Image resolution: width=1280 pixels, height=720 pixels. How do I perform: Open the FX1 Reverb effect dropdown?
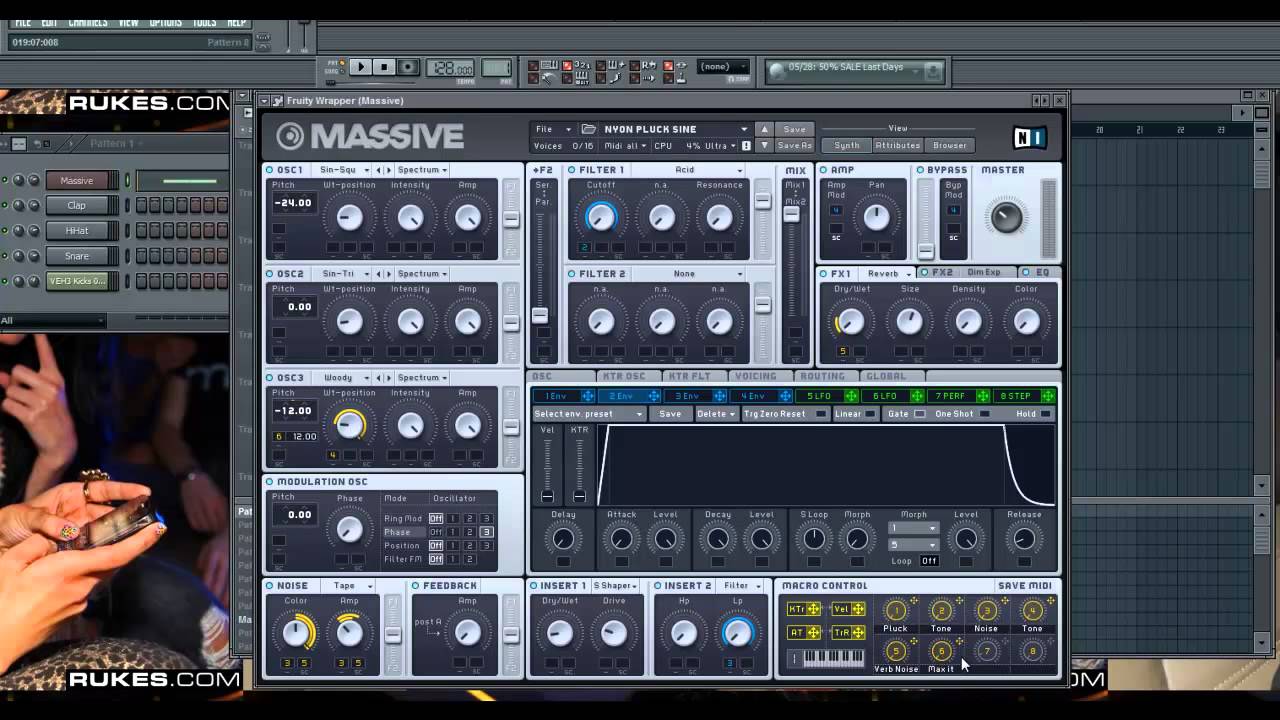pos(889,274)
